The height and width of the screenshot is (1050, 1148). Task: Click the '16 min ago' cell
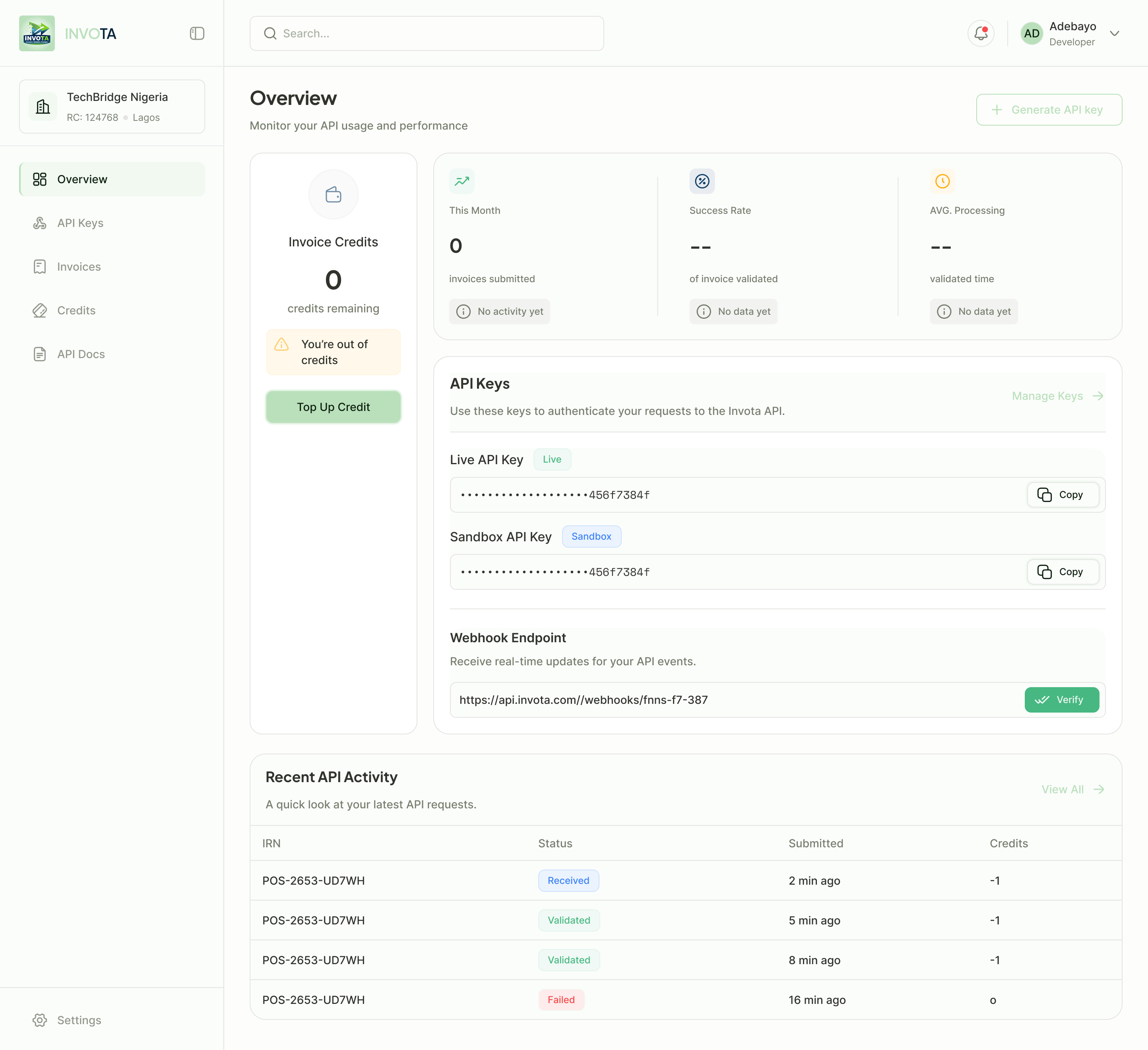click(816, 1000)
